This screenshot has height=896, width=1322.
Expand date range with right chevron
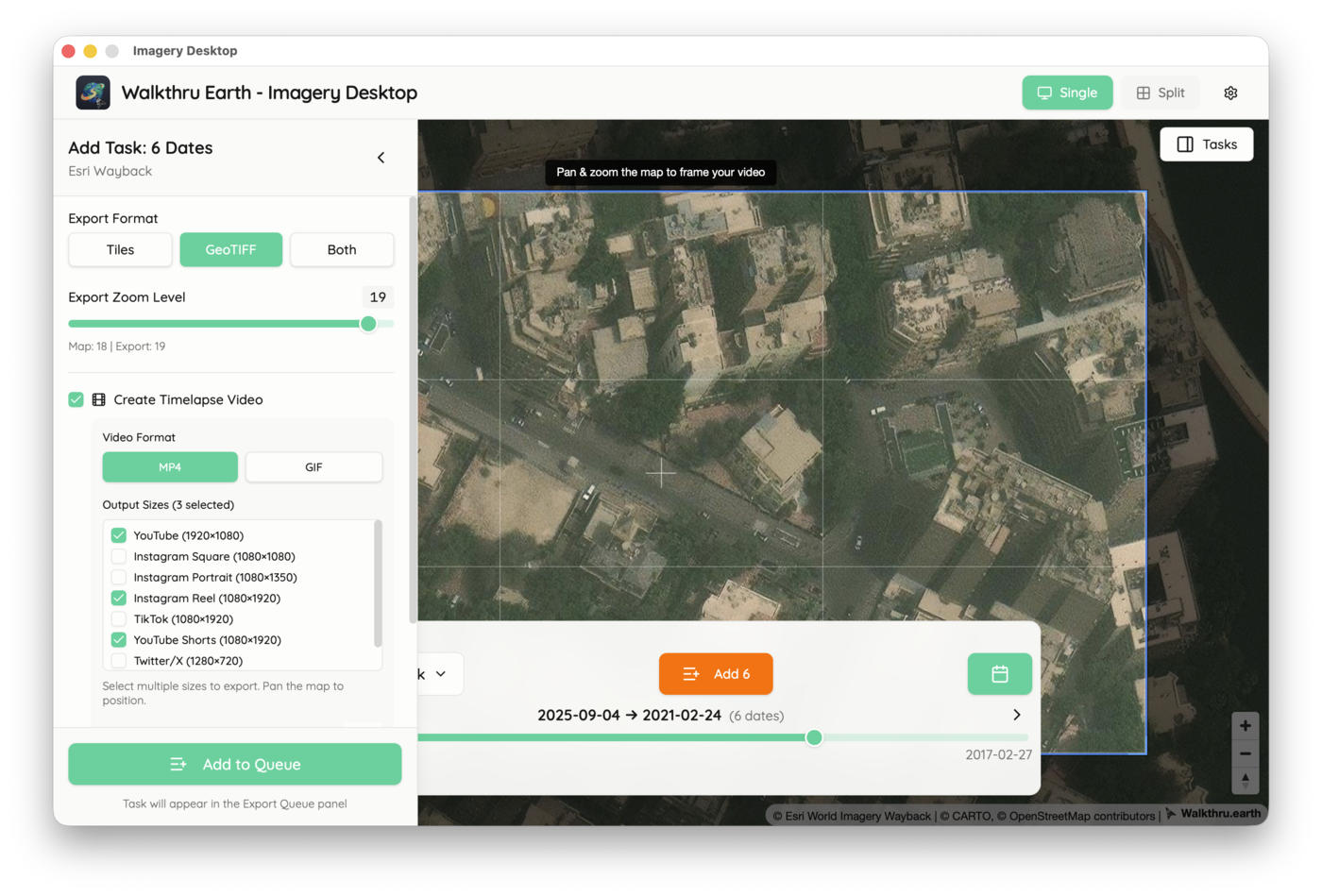click(1016, 715)
